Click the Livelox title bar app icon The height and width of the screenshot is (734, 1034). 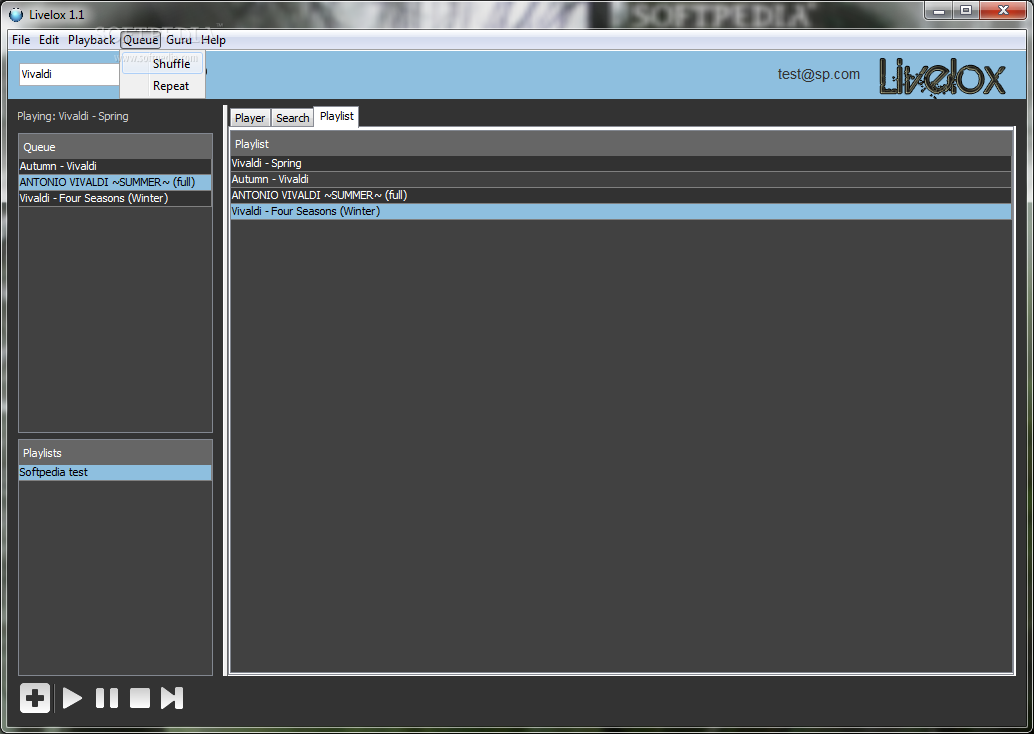pyautogui.click(x=15, y=14)
